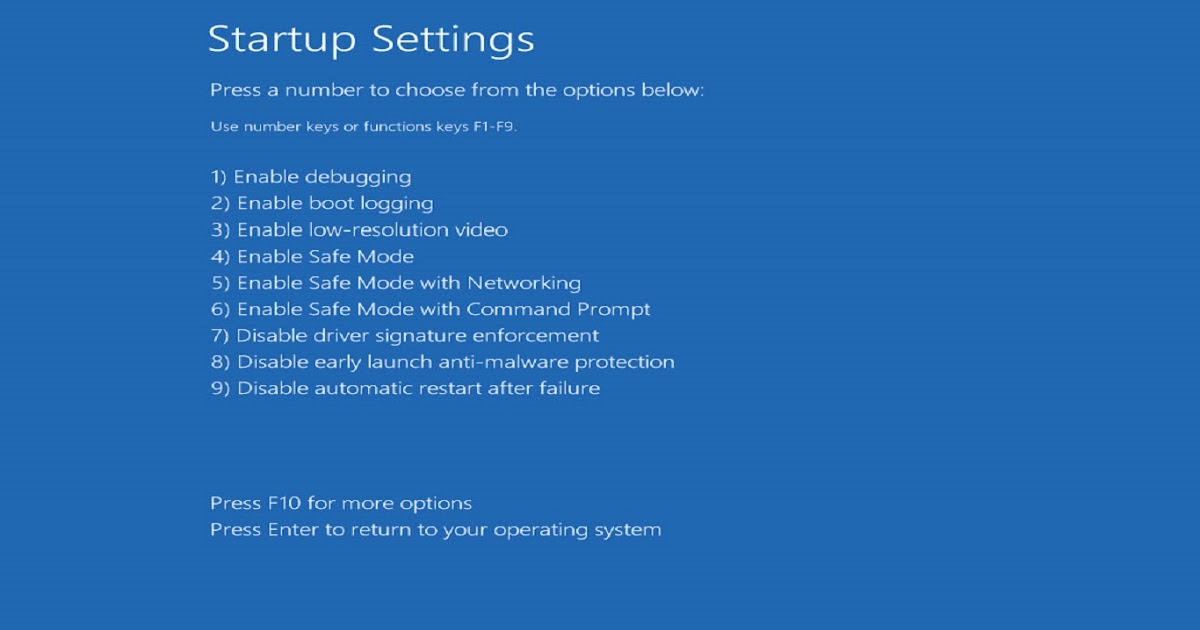This screenshot has height=630, width=1200.
Task: Select Enable low-resolution video
Action: click(360, 229)
